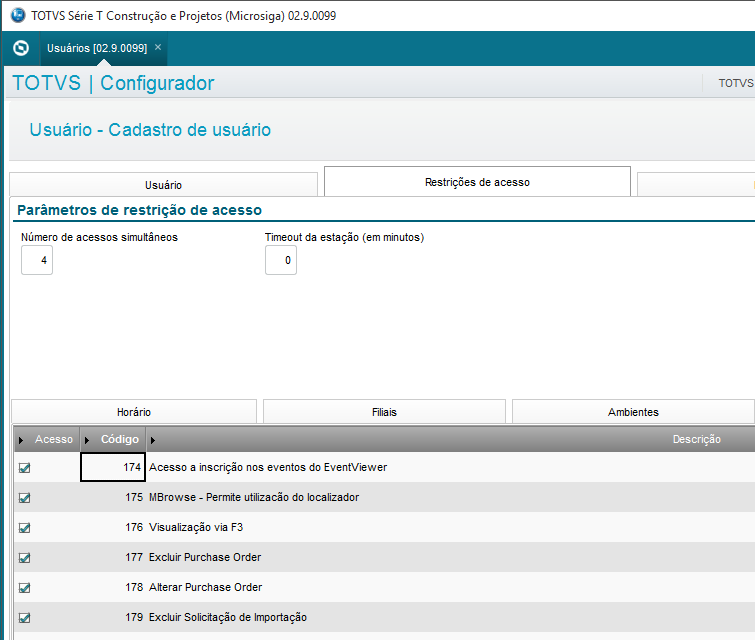Click the TOTVS label at header right

click(x=736, y=83)
